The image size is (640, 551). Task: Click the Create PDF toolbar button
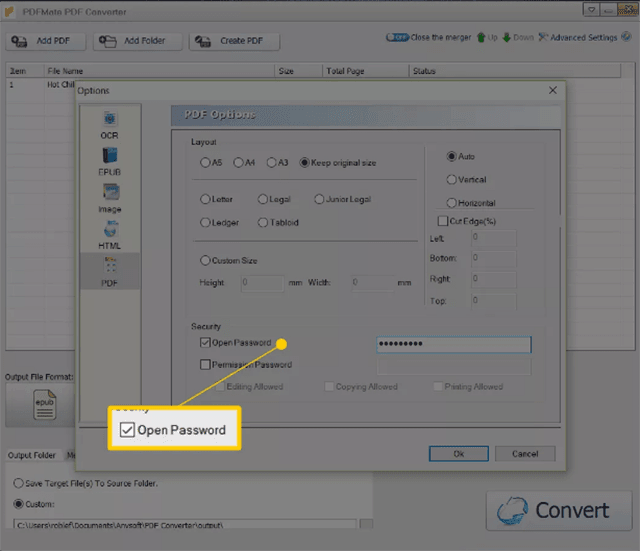coord(234,41)
